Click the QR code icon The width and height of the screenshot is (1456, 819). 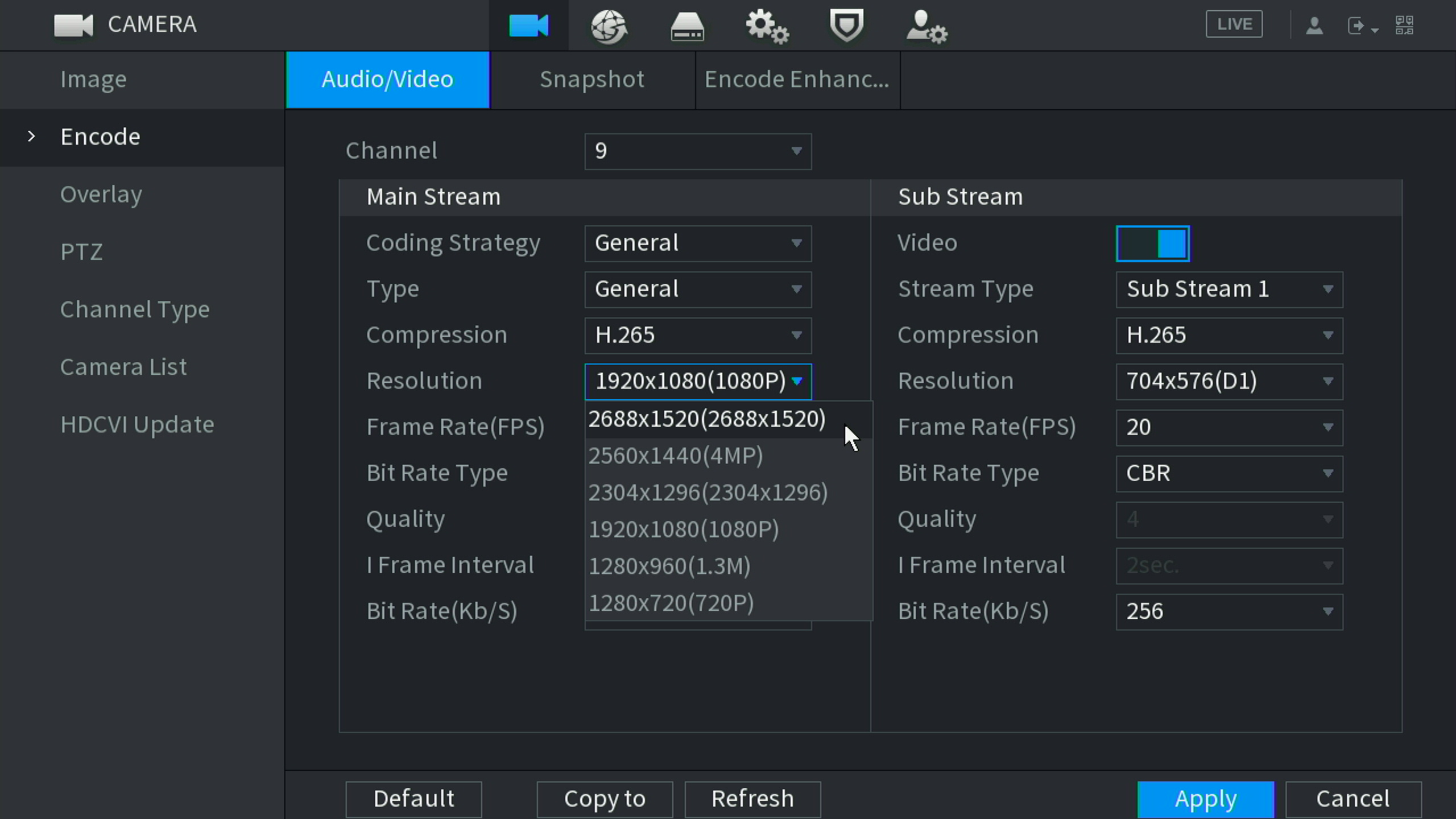click(x=1404, y=25)
